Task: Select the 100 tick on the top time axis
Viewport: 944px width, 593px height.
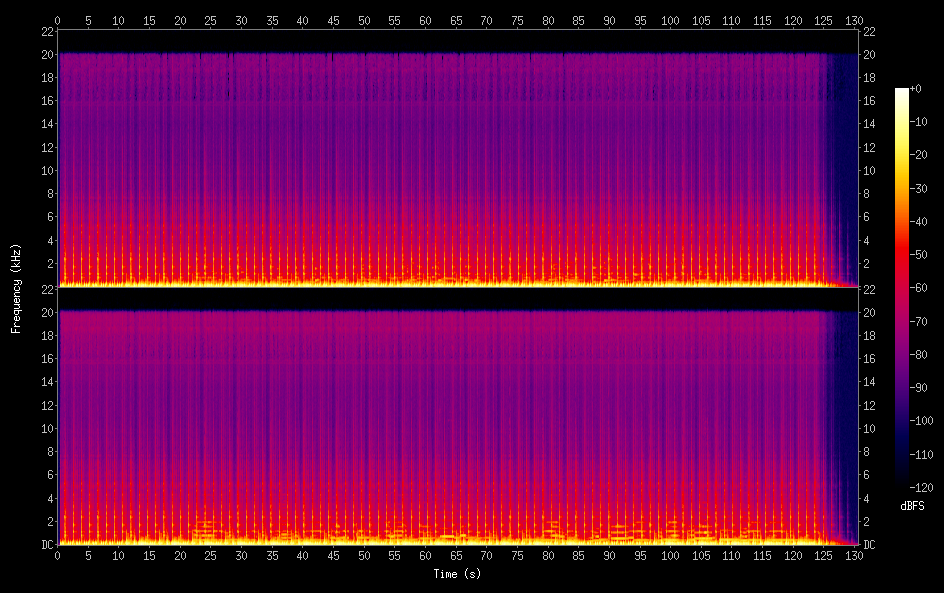Action: click(x=670, y=20)
